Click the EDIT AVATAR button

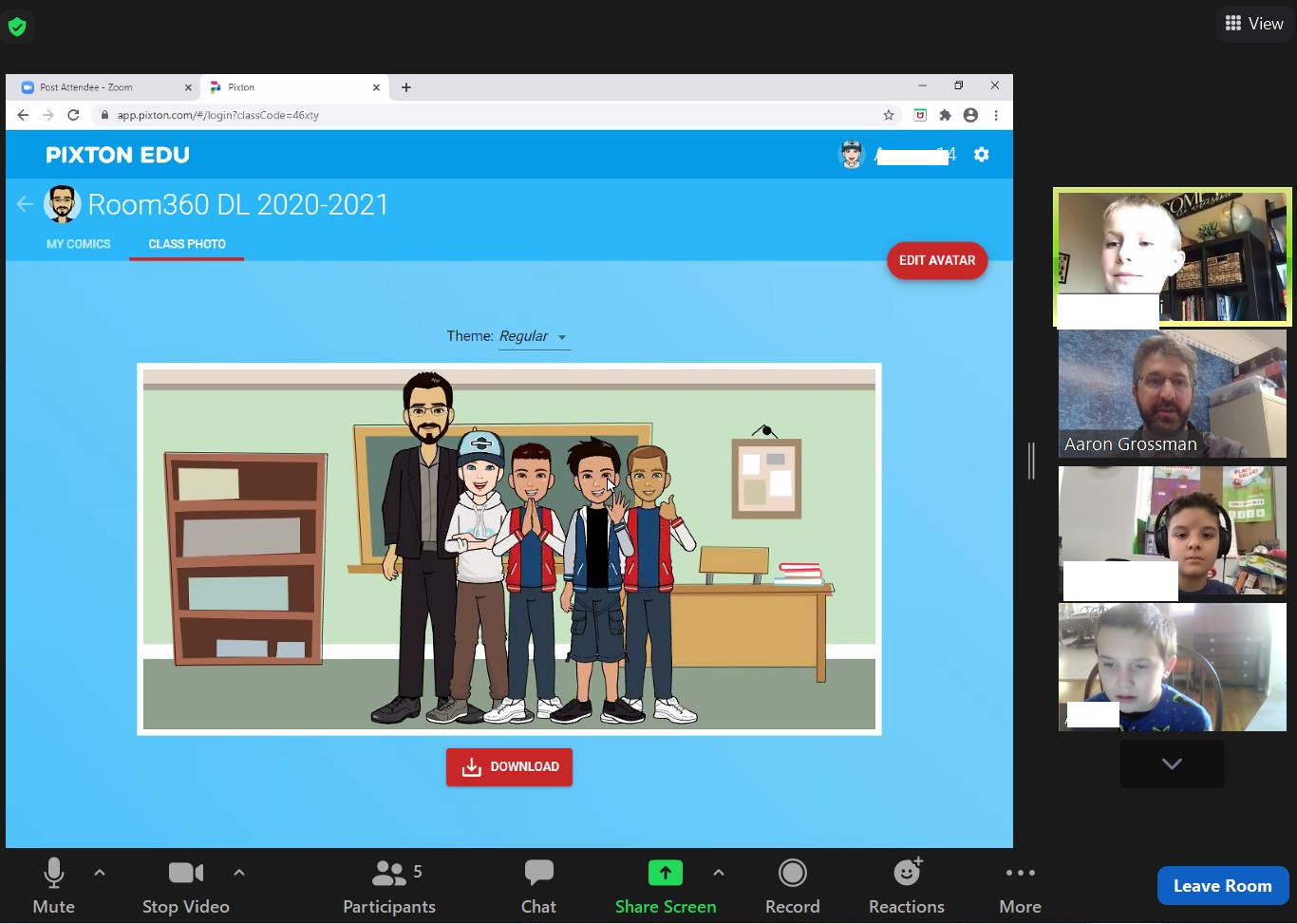tap(937, 260)
